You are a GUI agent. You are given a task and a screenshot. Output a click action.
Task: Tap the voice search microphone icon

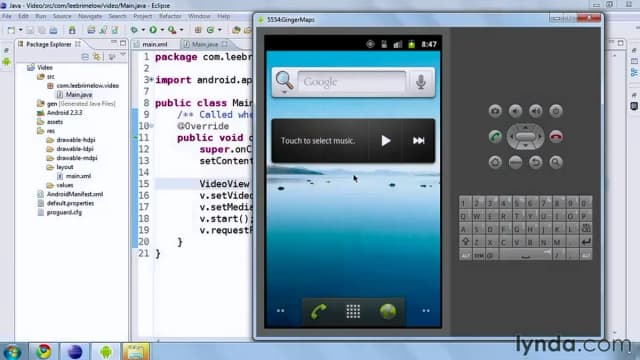(421, 82)
